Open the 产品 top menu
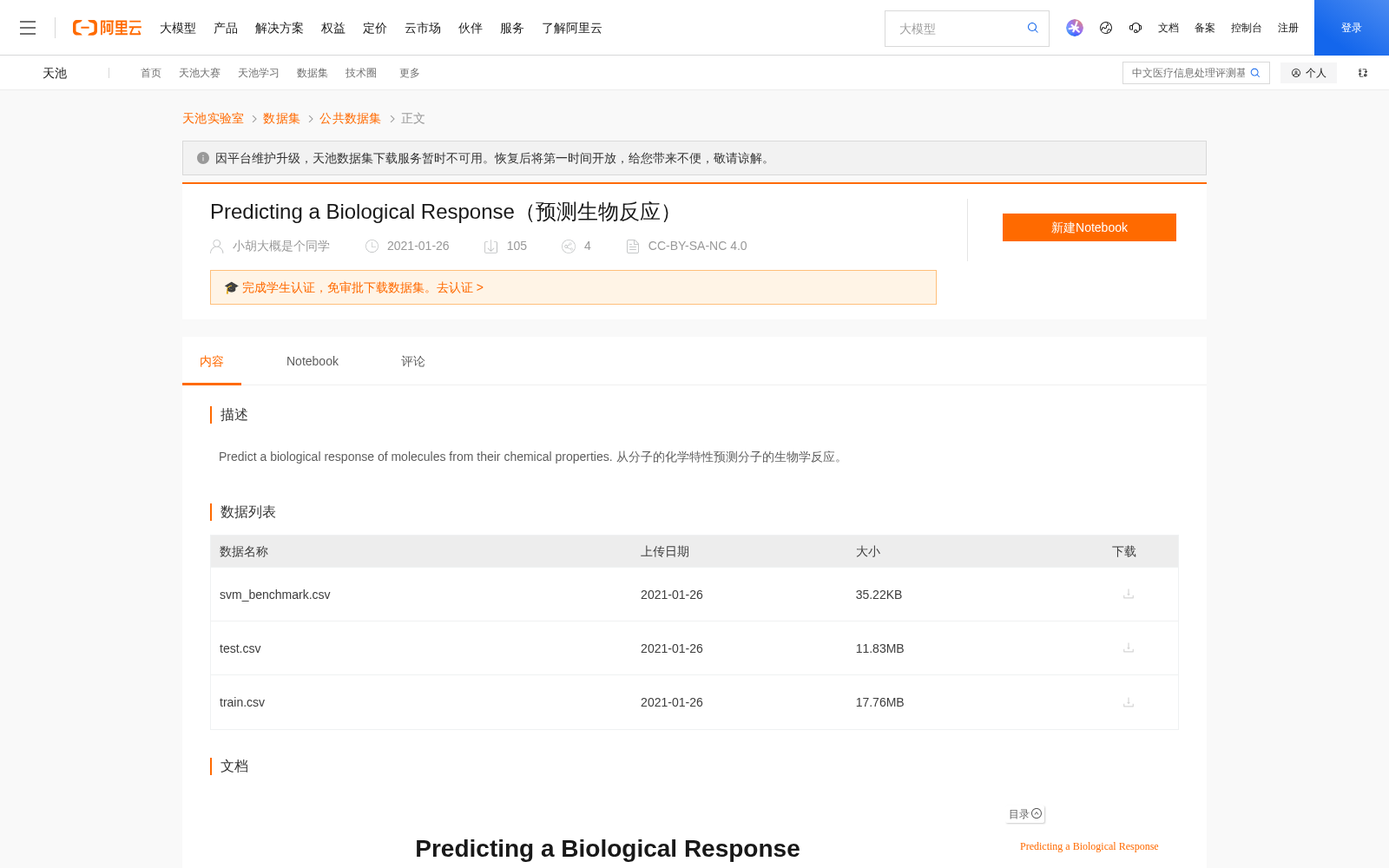This screenshot has height=868, width=1389. pyautogui.click(x=226, y=28)
